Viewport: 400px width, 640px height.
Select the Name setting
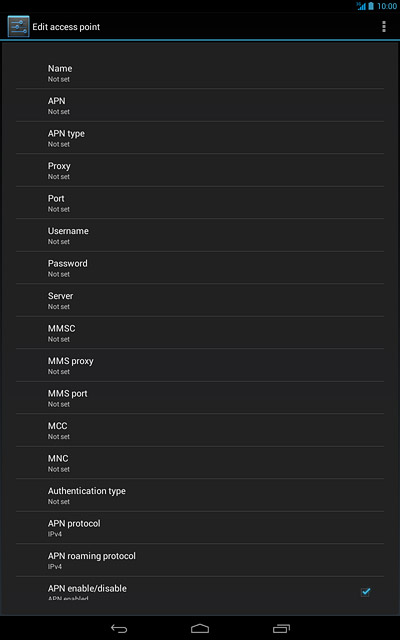(x=200, y=73)
